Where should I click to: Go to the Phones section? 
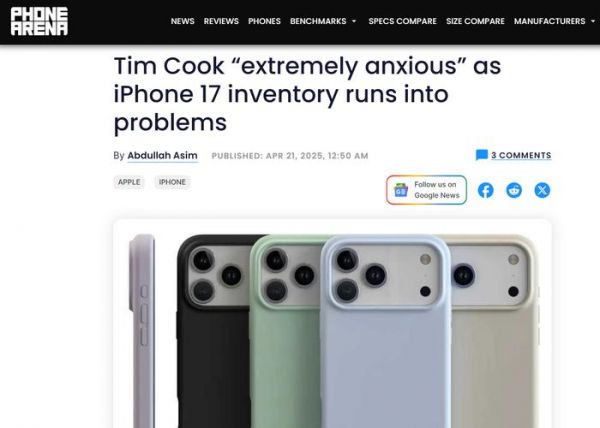[264, 21]
